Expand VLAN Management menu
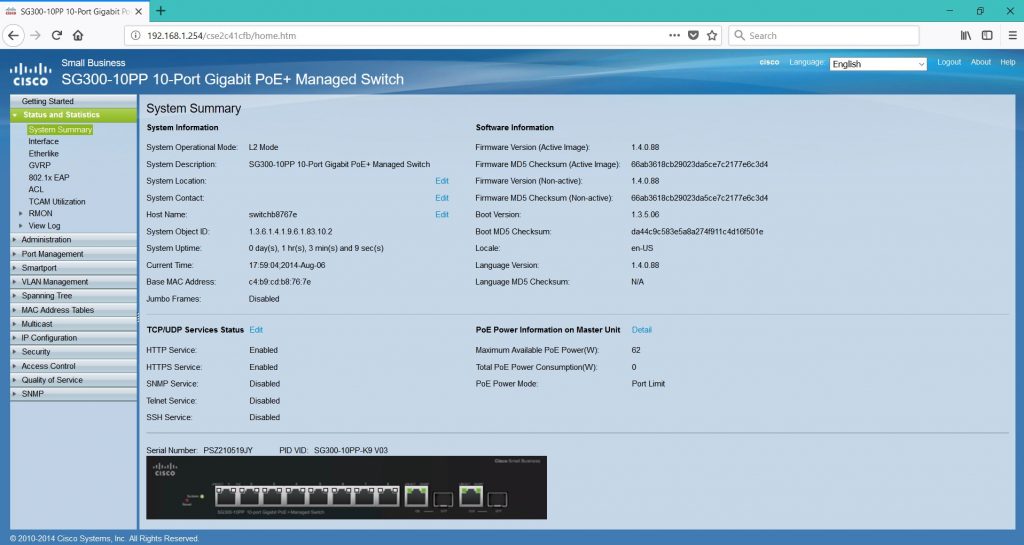 73,282
